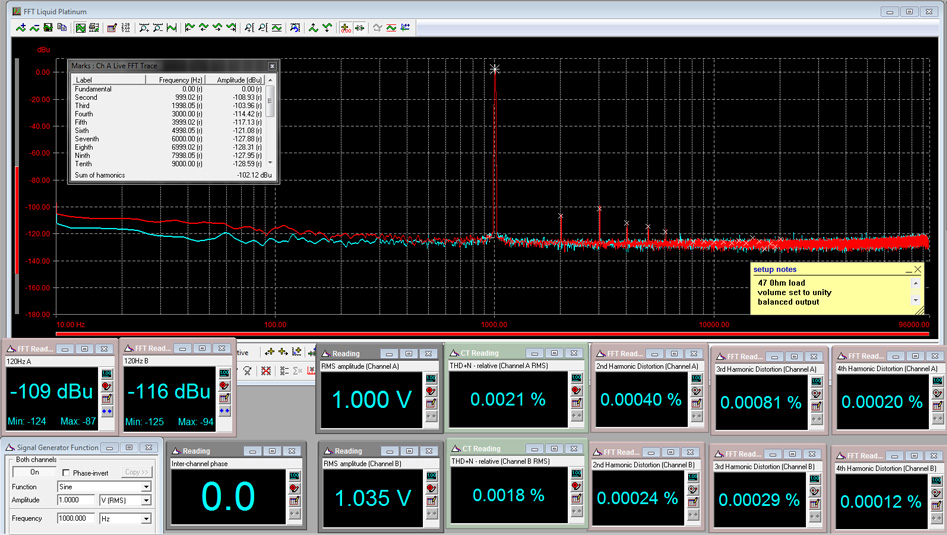Viewport: 947px width, 535px height.
Task: Click the 1.035 V Channel B reading
Action: click(373, 498)
